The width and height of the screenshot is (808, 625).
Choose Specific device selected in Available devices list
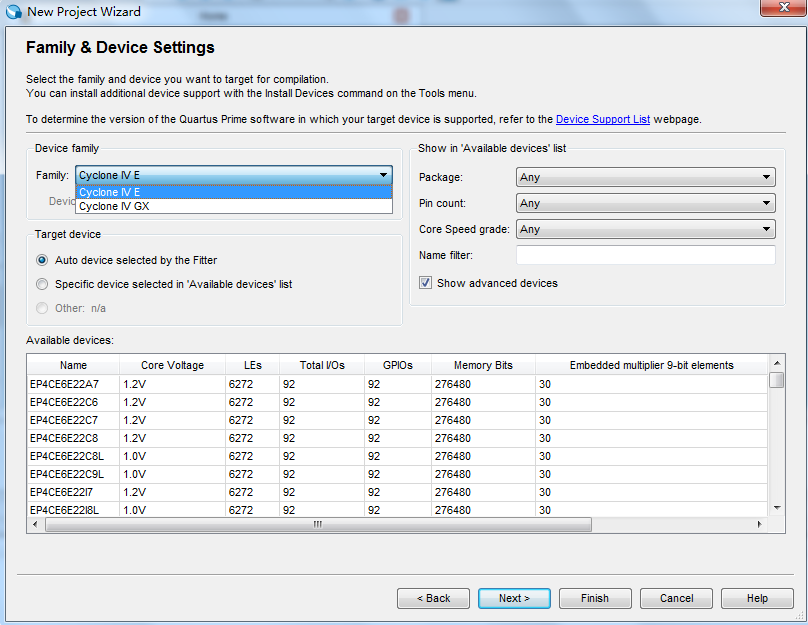click(x=42, y=284)
